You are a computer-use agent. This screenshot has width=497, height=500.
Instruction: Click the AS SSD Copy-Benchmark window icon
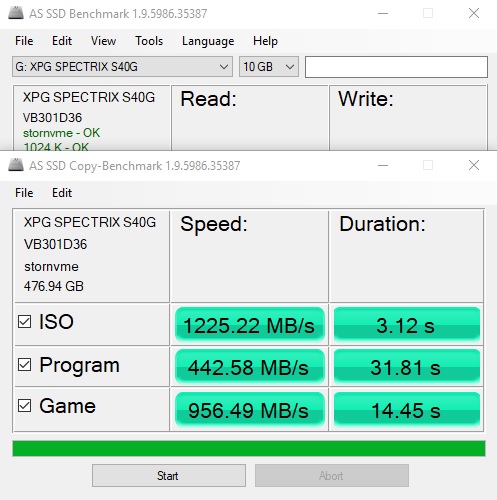click(x=16, y=165)
